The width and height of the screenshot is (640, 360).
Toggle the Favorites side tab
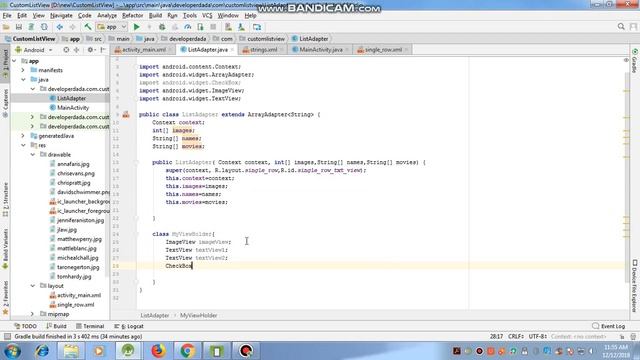(5, 298)
